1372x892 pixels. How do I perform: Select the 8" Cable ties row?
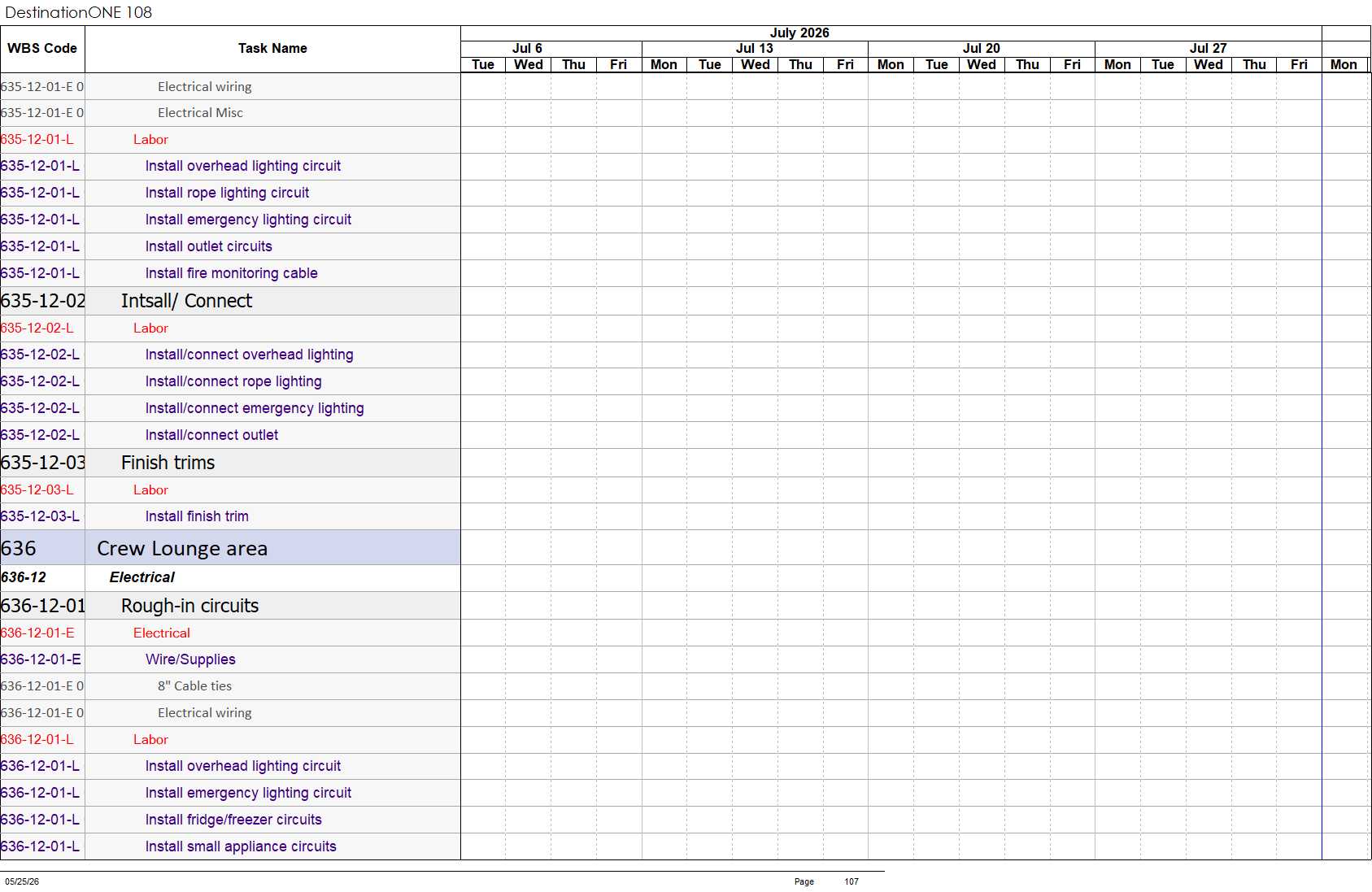(230, 687)
